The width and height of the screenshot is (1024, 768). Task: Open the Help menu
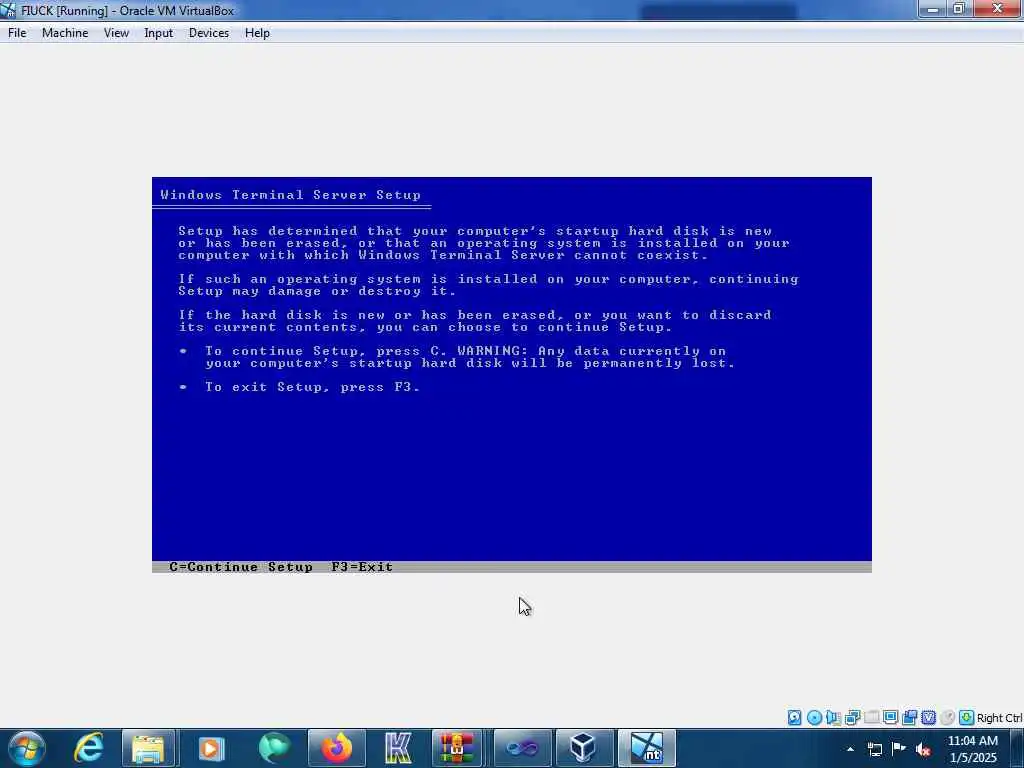point(257,33)
